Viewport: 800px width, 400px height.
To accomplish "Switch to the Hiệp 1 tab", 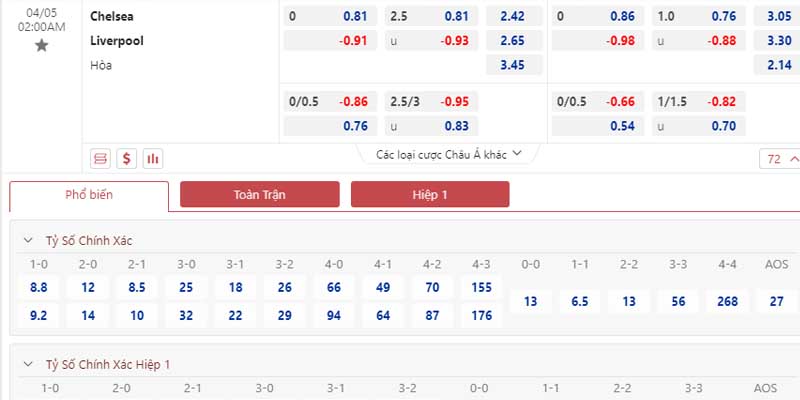I will [430, 194].
